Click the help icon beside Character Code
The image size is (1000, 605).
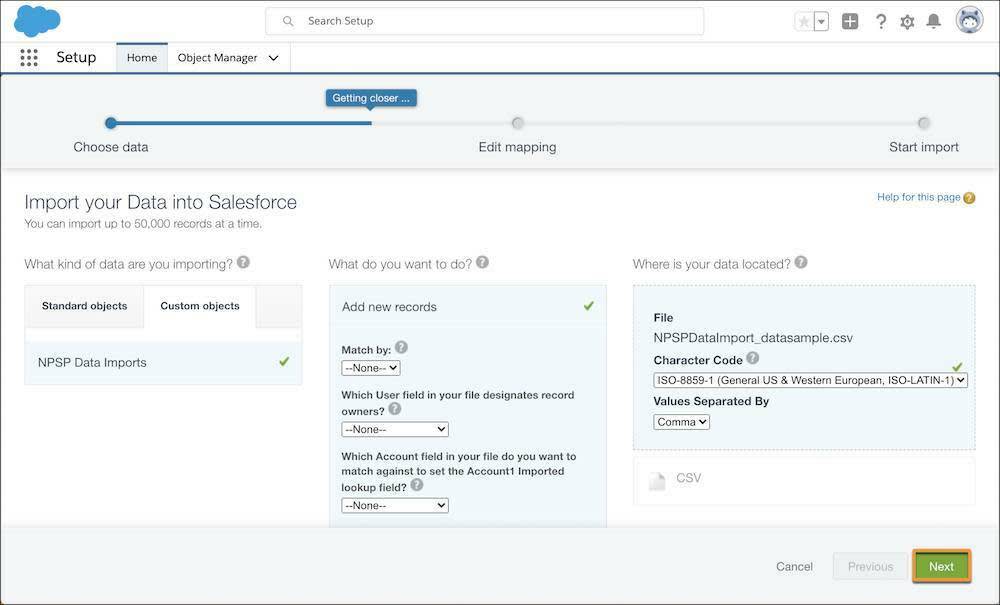pos(753,358)
